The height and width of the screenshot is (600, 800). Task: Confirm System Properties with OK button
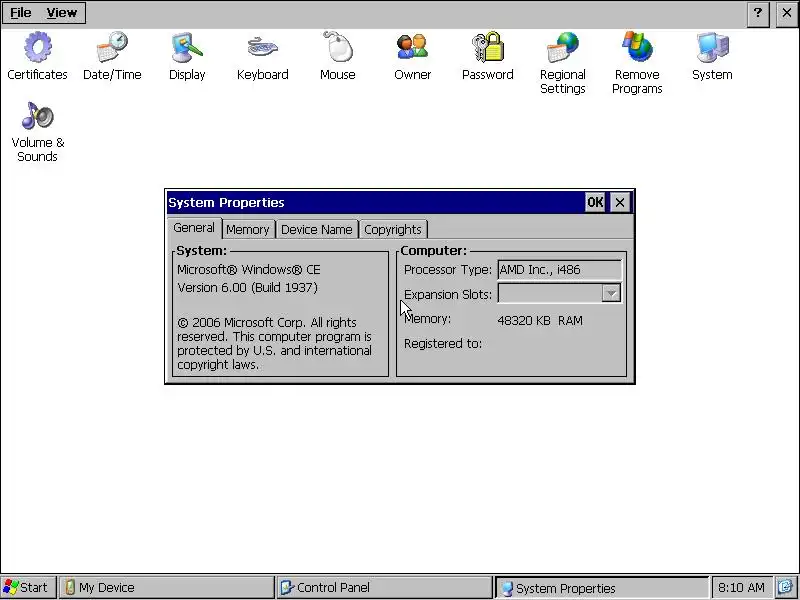pos(595,202)
